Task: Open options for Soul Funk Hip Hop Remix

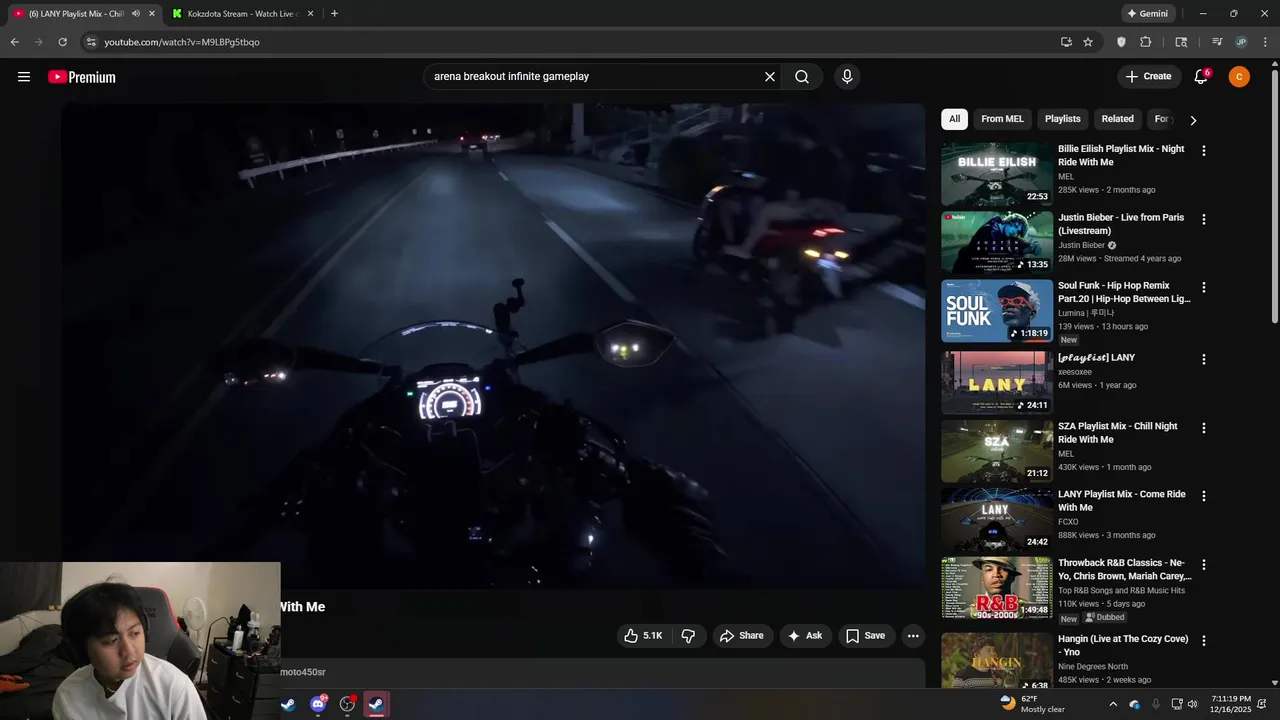Action: [1204, 288]
